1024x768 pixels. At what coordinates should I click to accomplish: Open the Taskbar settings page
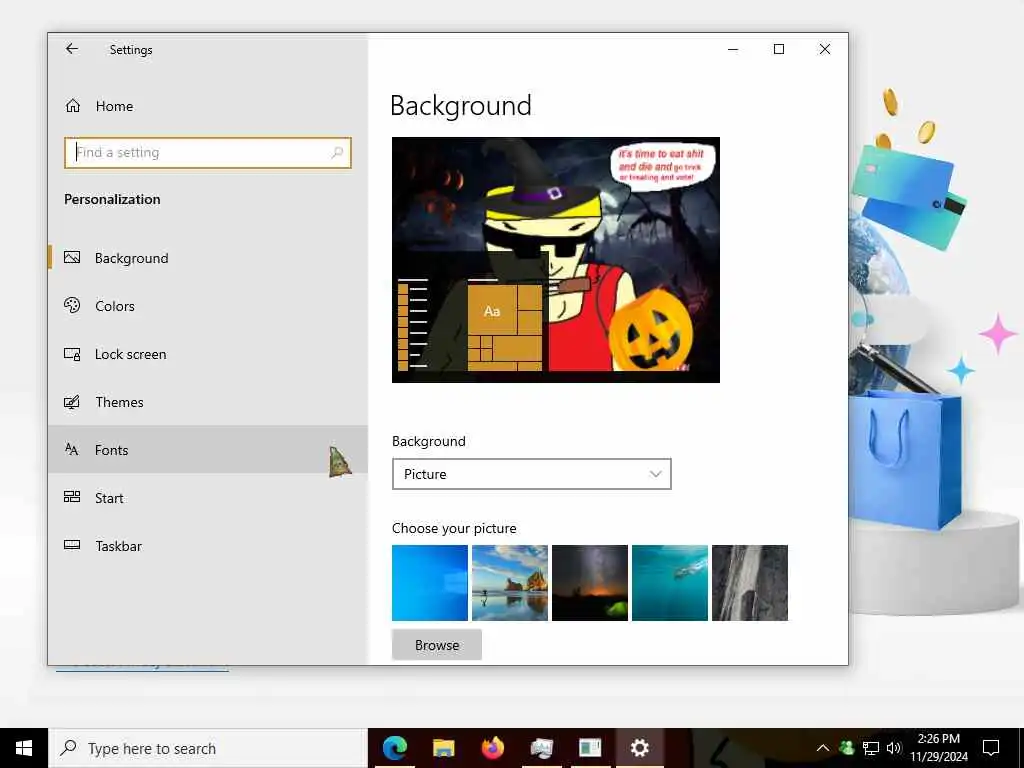click(x=208, y=546)
